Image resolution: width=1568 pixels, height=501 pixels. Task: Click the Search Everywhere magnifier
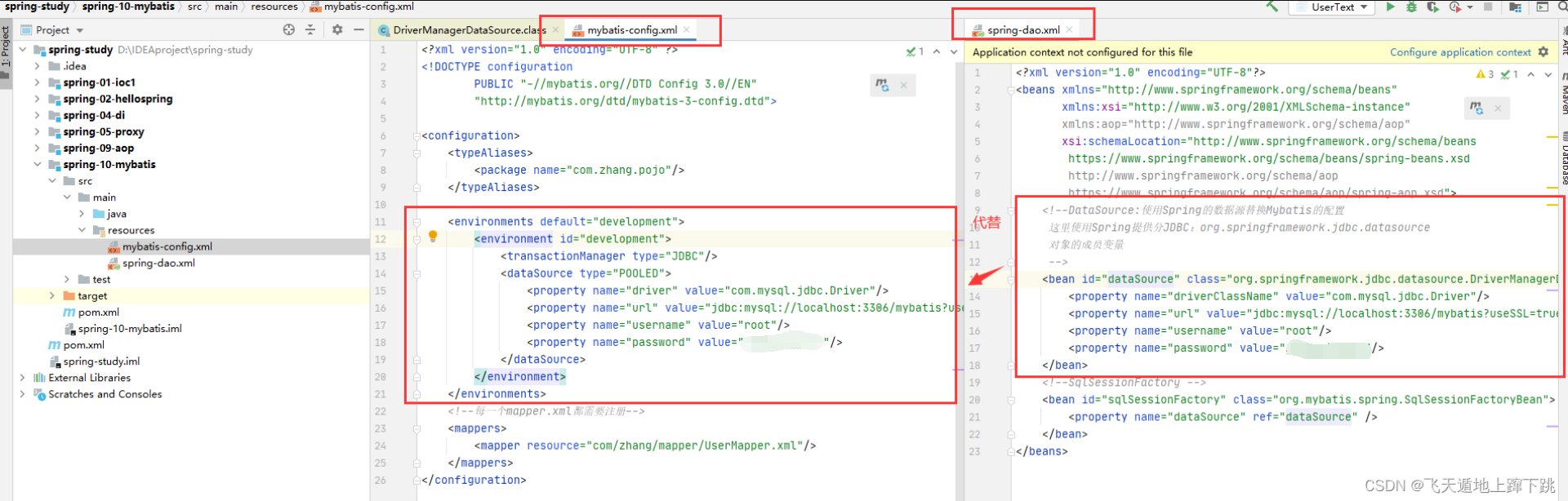[x=1563, y=7]
